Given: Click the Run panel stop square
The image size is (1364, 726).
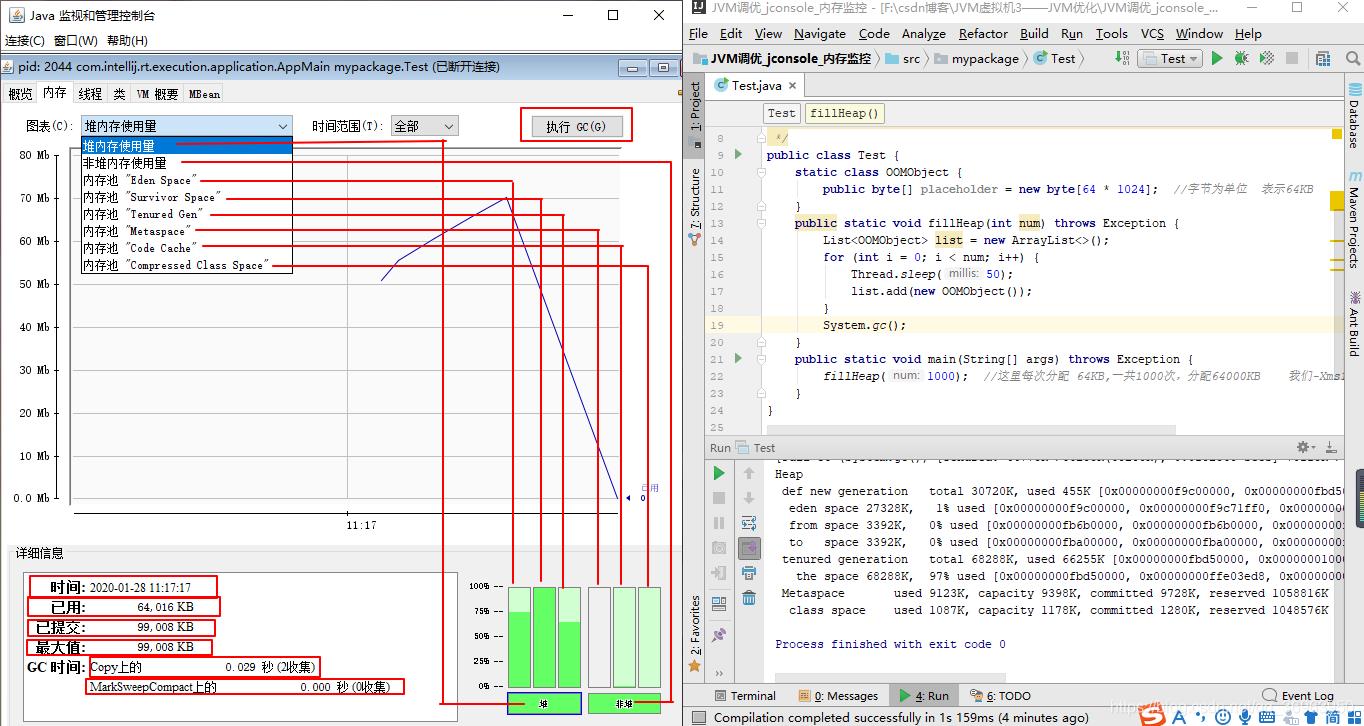Looking at the screenshot, I should click(719, 498).
